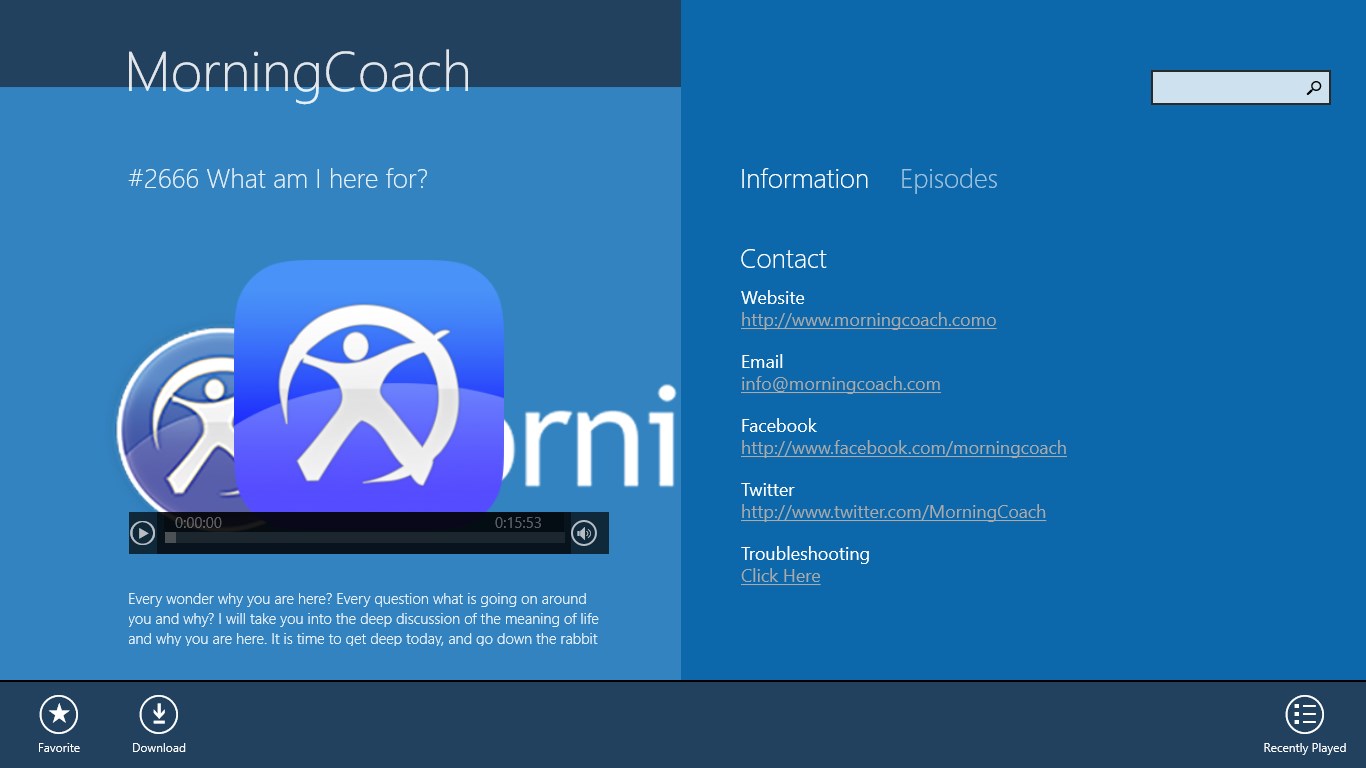This screenshot has height=768, width=1366.
Task: Focus the search input box
Action: pos(1240,88)
